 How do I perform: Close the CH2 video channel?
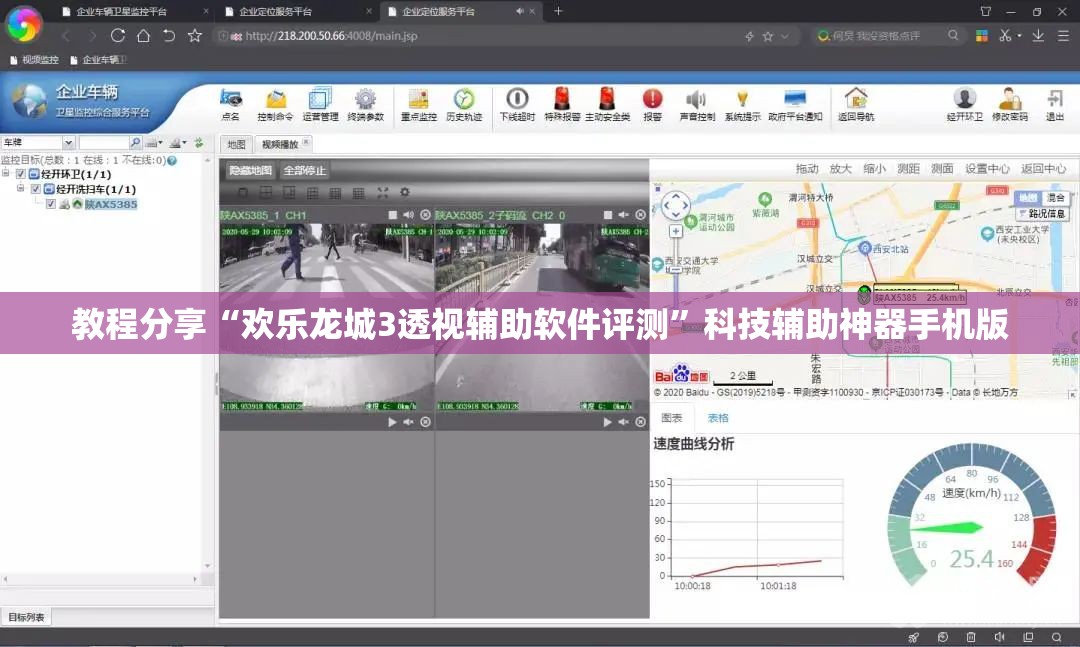pyautogui.click(x=641, y=215)
